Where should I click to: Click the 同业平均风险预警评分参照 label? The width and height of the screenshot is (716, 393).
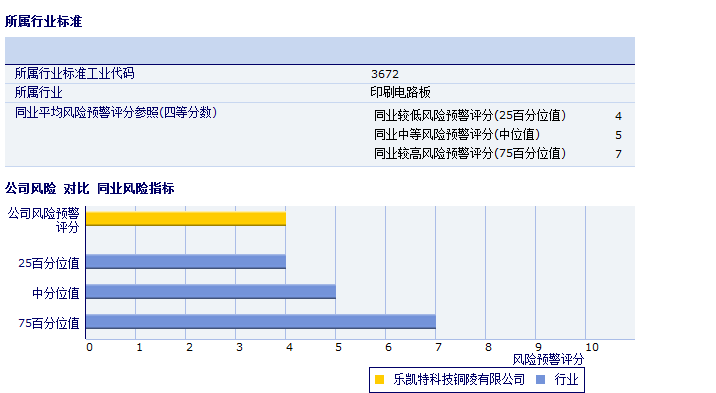(116, 112)
